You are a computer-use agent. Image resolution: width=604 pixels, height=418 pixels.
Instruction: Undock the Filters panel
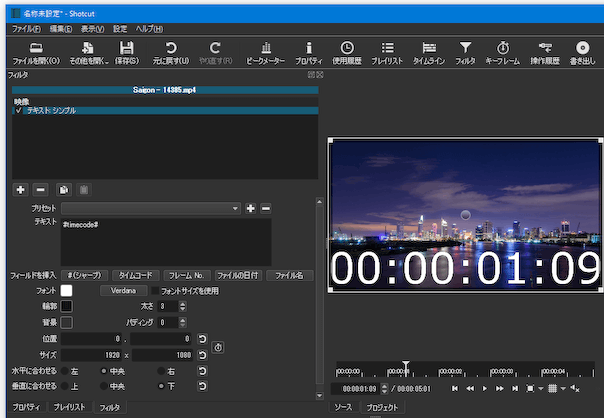click(x=311, y=75)
